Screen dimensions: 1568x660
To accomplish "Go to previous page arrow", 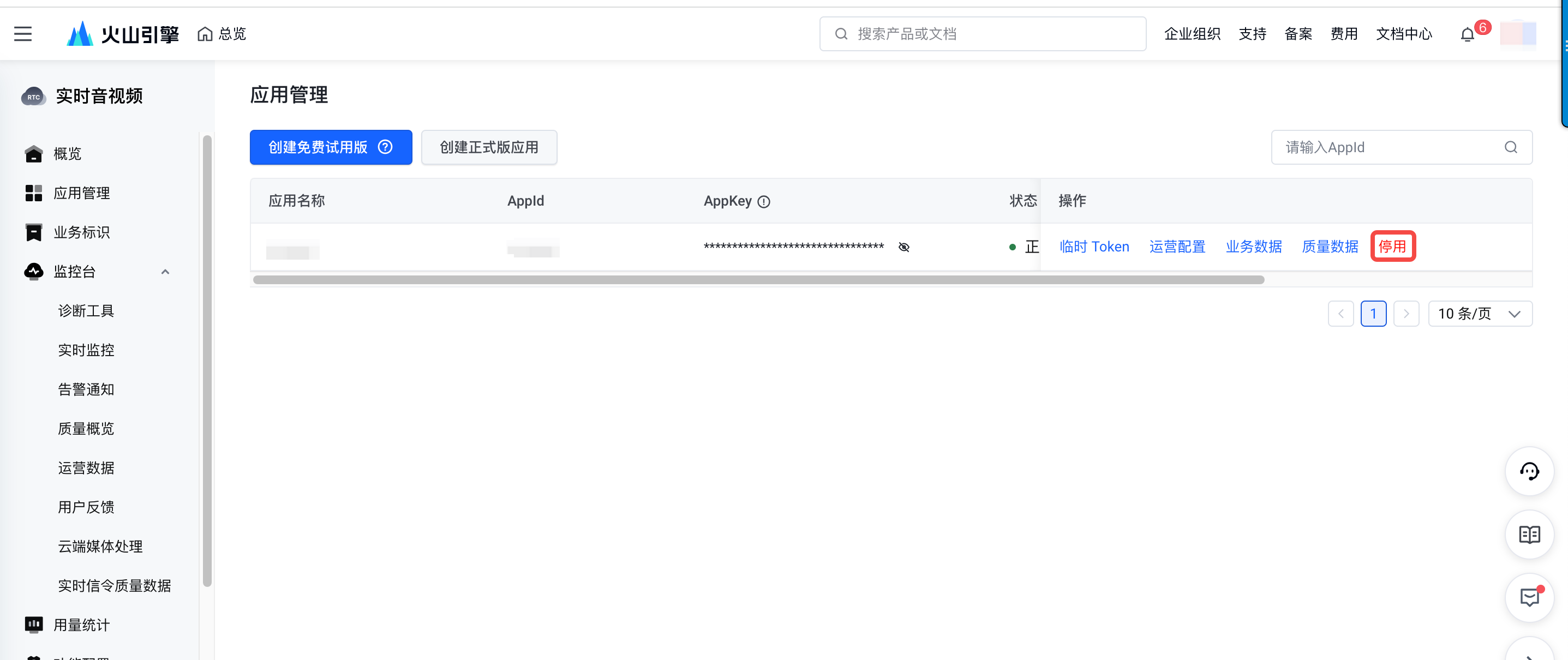I will click(1340, 314).
